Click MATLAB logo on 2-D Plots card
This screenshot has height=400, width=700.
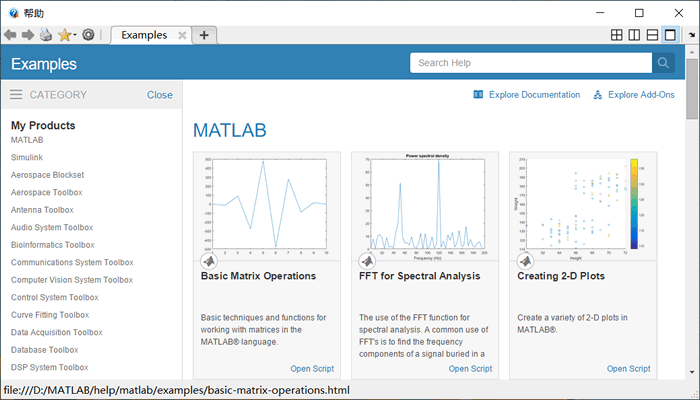coord(525,261)
